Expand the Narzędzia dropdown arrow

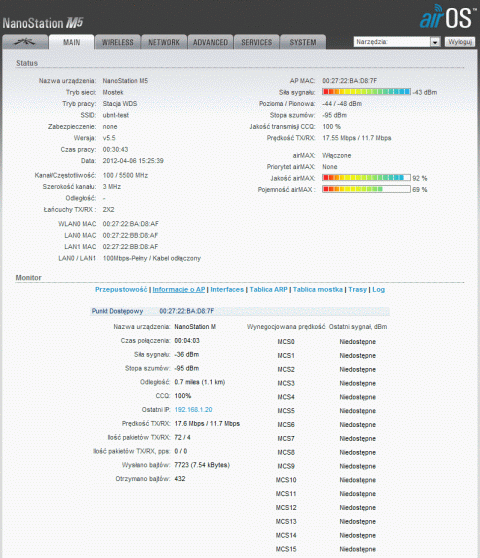tap(435, 42)
